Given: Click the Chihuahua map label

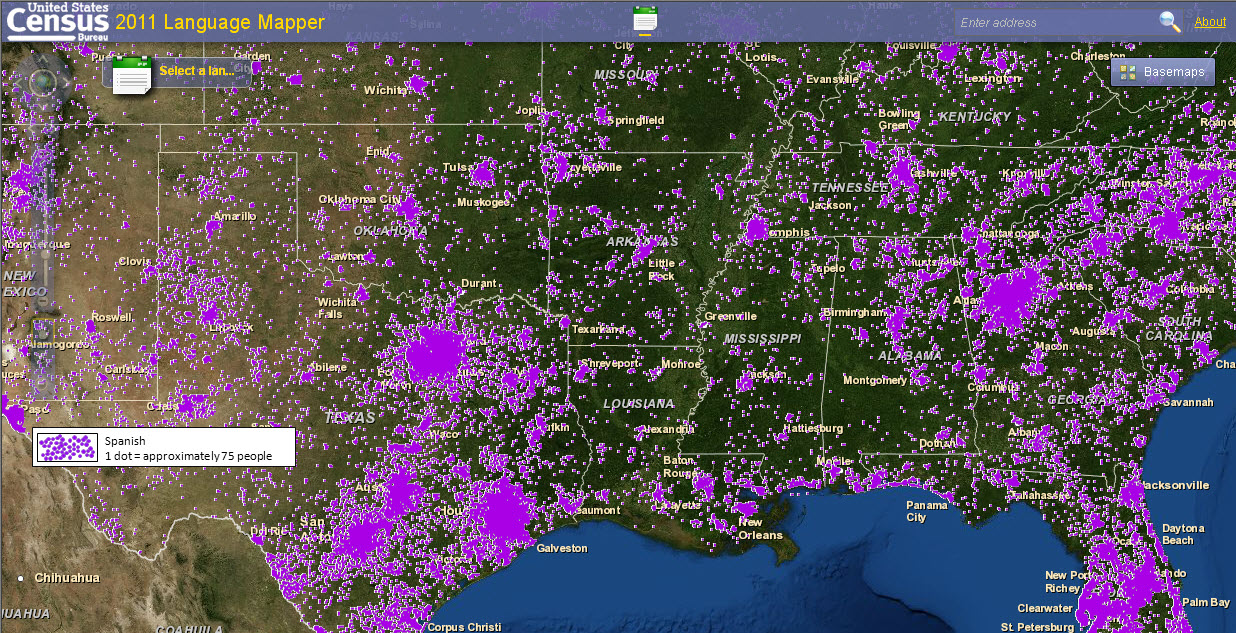Looking at the screenshot, I should click(x=67, y=578).
